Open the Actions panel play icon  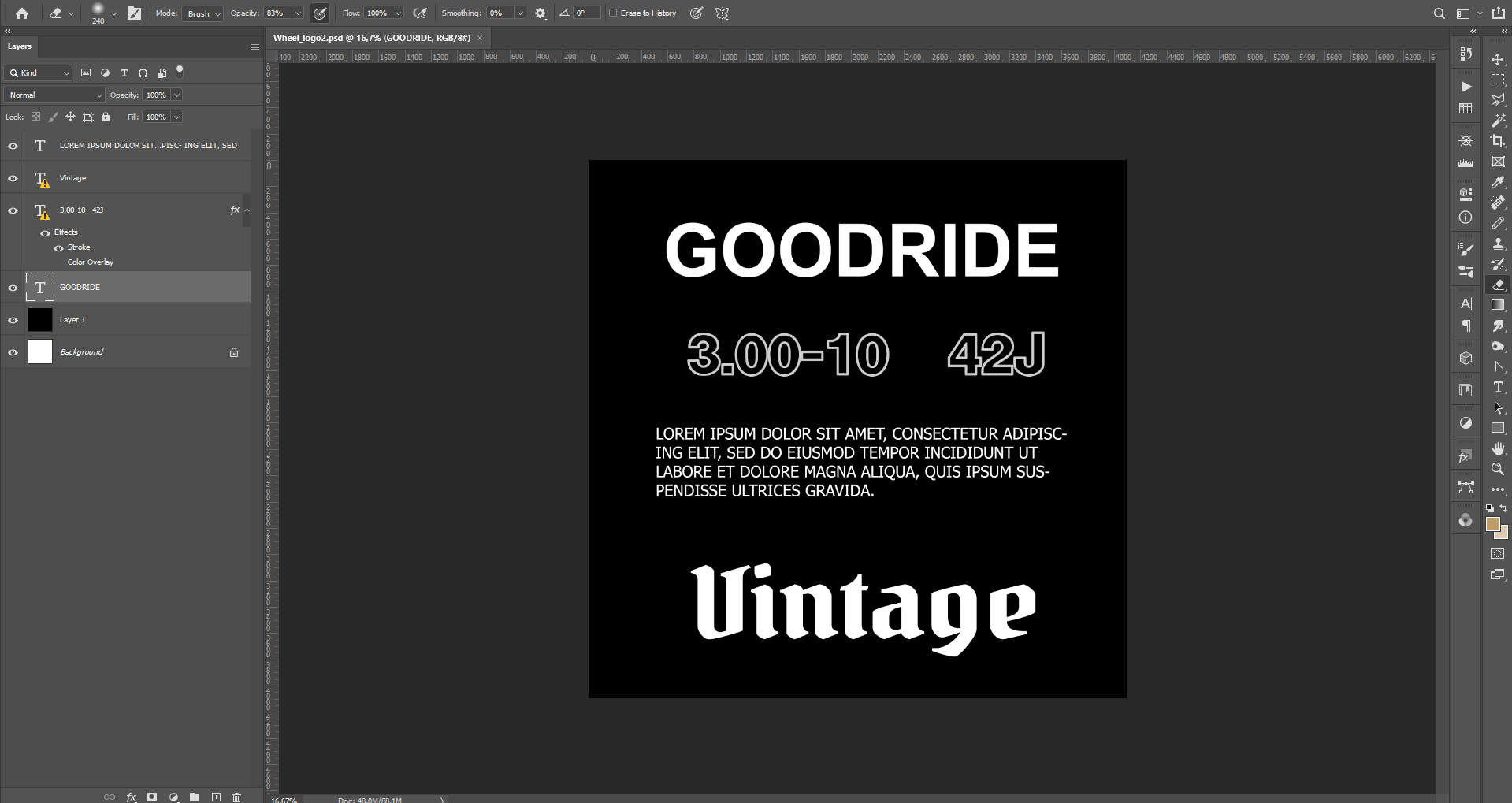1466,87
